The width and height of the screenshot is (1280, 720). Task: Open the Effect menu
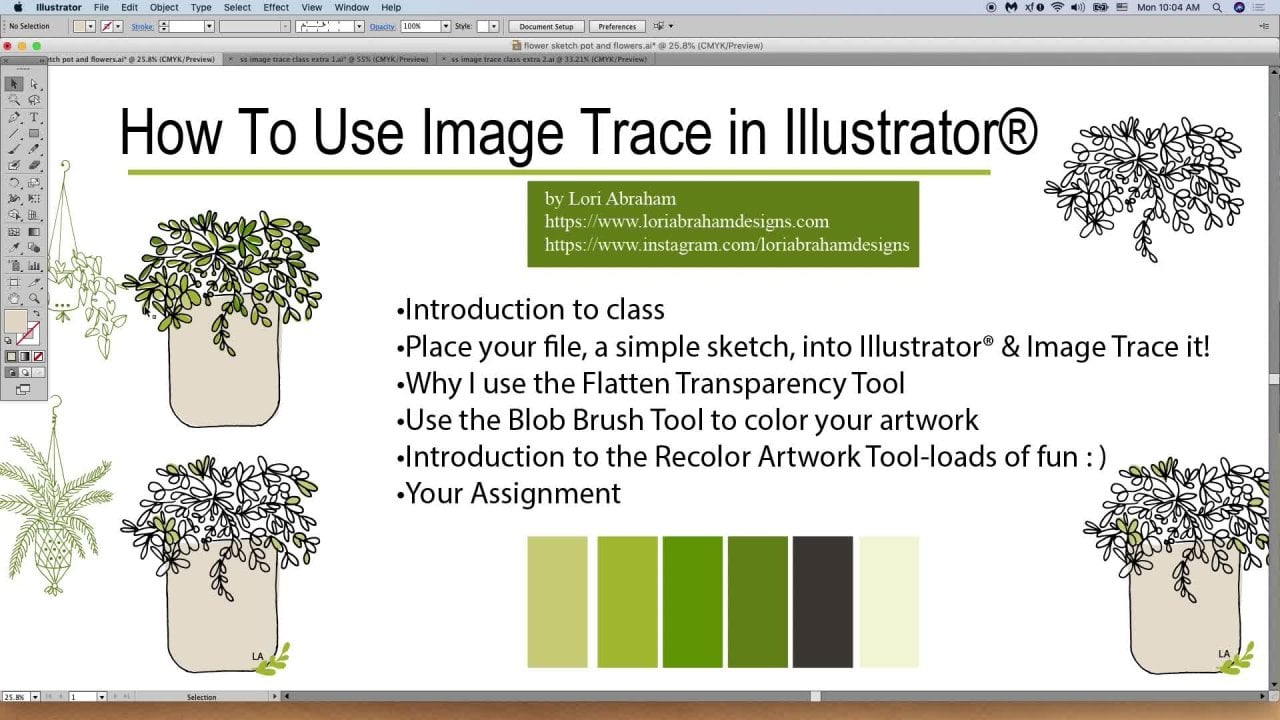tap(276, 7)
